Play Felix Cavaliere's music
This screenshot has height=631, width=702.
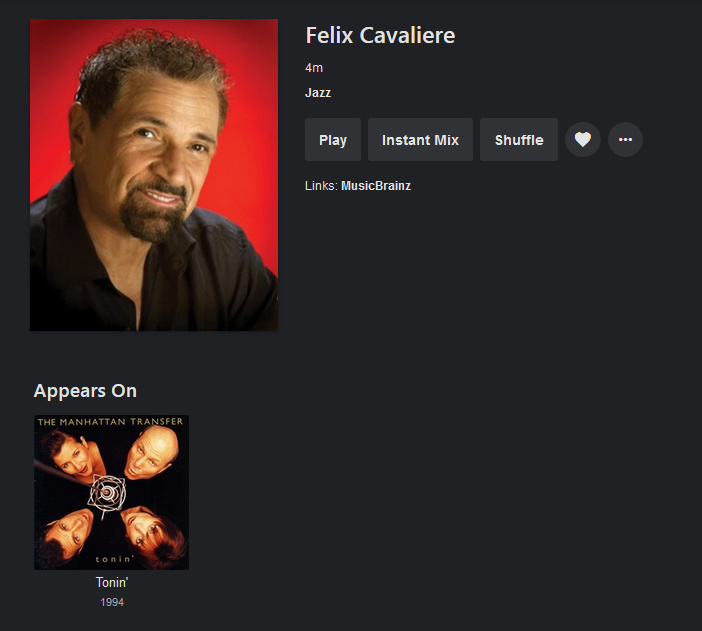tap(333, 140)
